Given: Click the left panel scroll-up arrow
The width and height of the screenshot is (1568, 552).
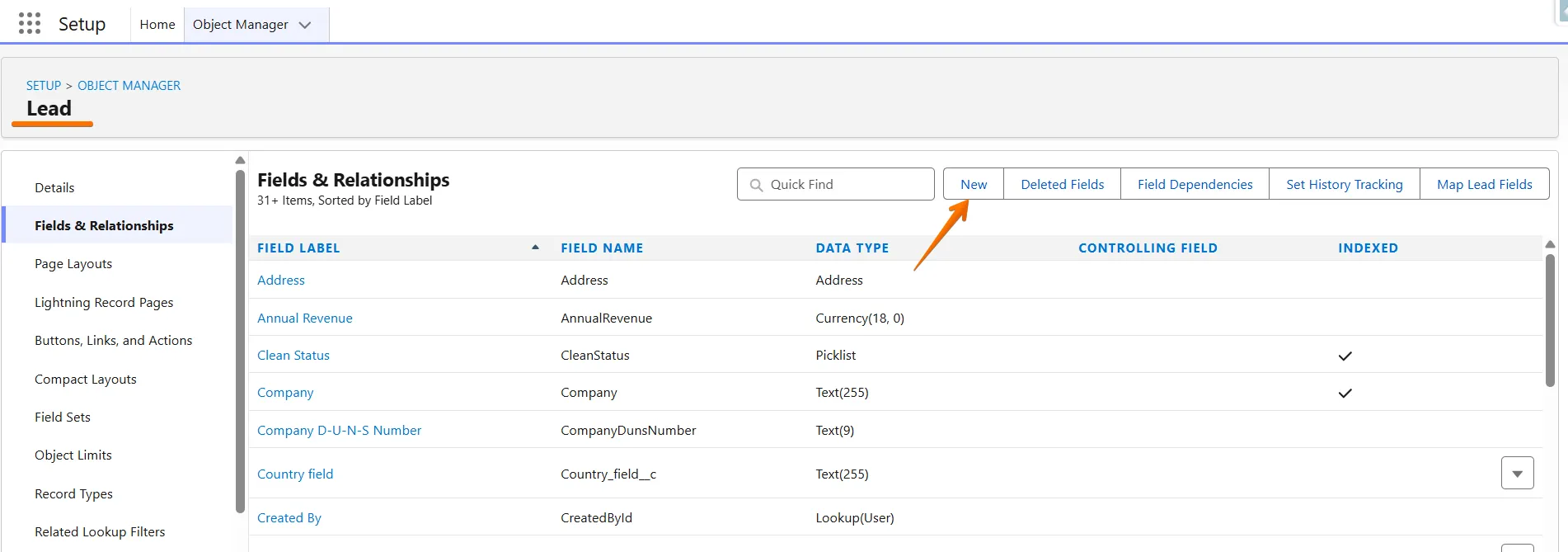Looking at the screenshot, I should click(x=240, y=160).
